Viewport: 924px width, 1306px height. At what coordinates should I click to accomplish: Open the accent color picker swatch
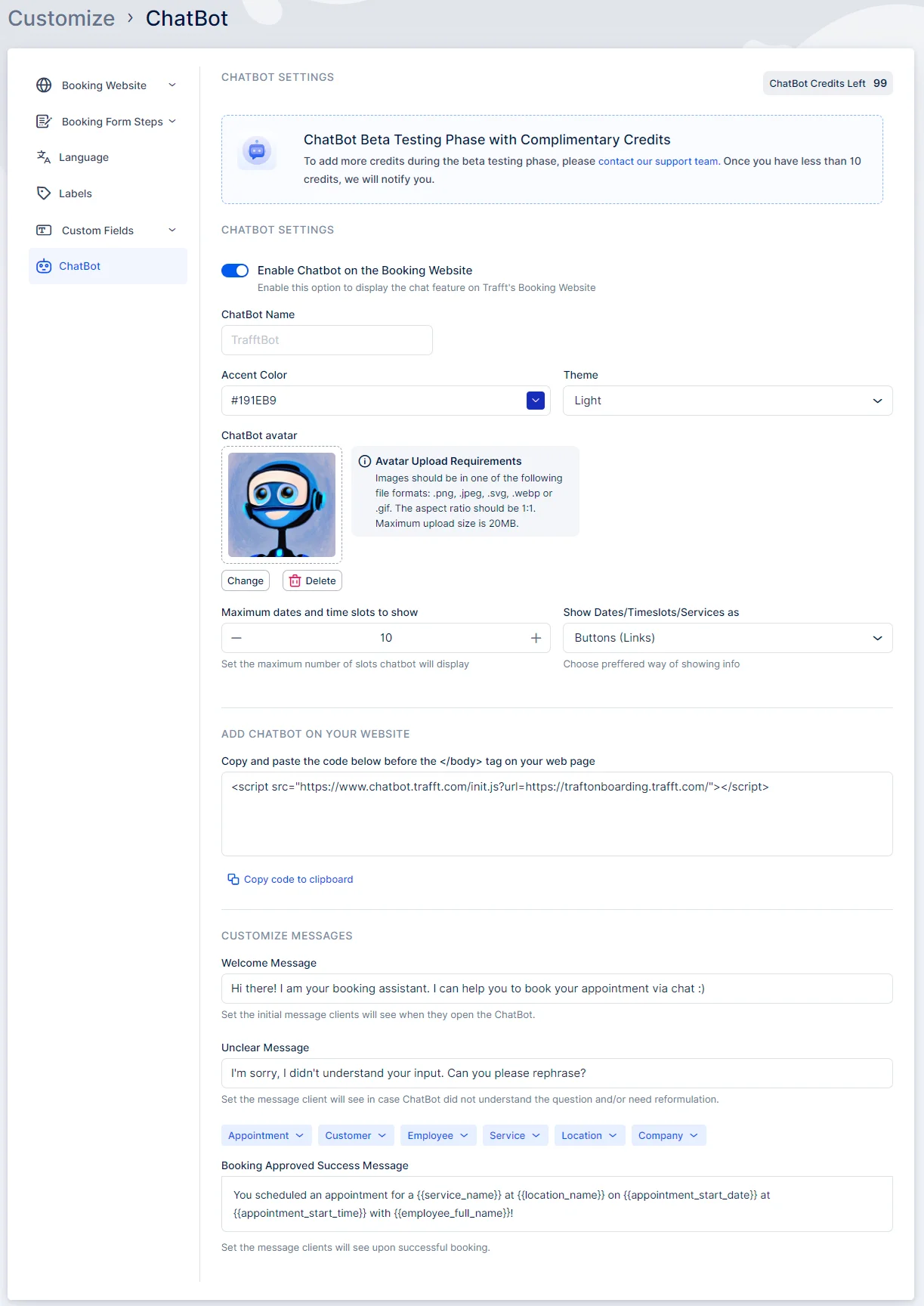click(x=536, y=401)
